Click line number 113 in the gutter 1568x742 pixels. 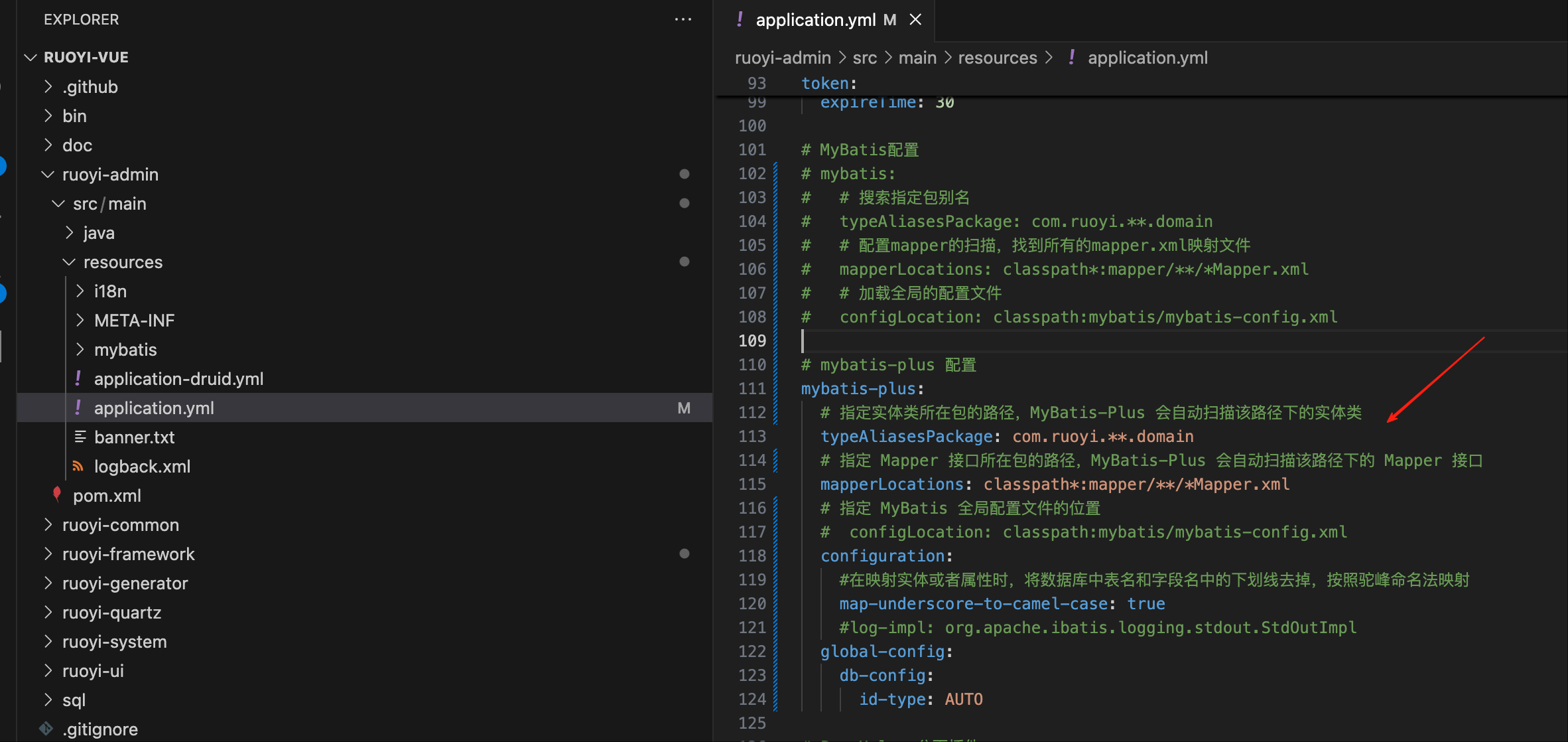[752, 436]
